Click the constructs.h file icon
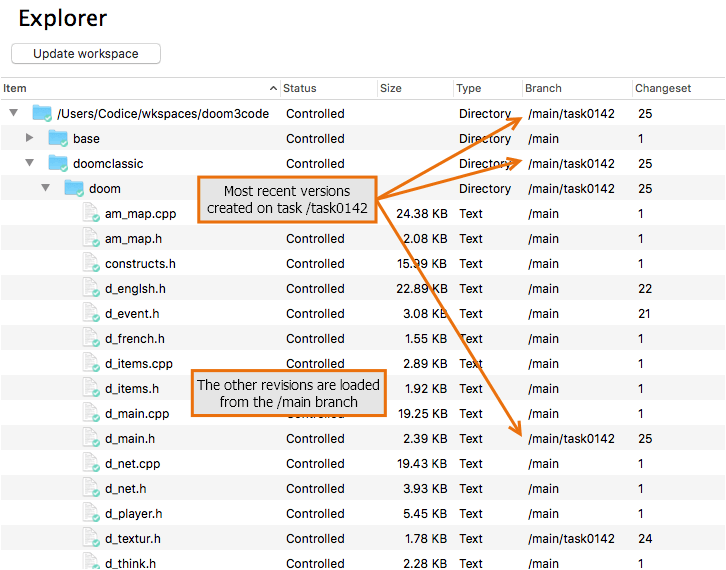 (91, 263)
